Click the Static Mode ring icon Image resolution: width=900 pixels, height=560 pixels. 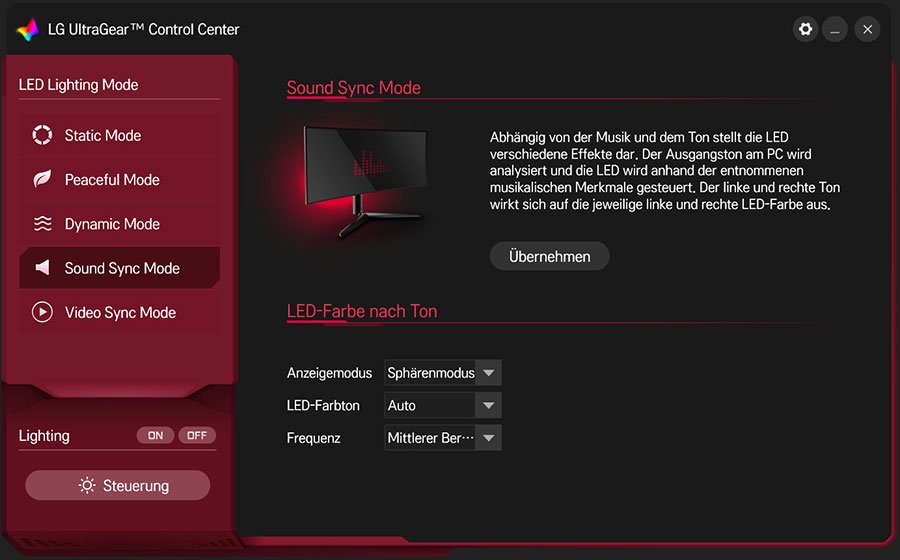point(42,135)
